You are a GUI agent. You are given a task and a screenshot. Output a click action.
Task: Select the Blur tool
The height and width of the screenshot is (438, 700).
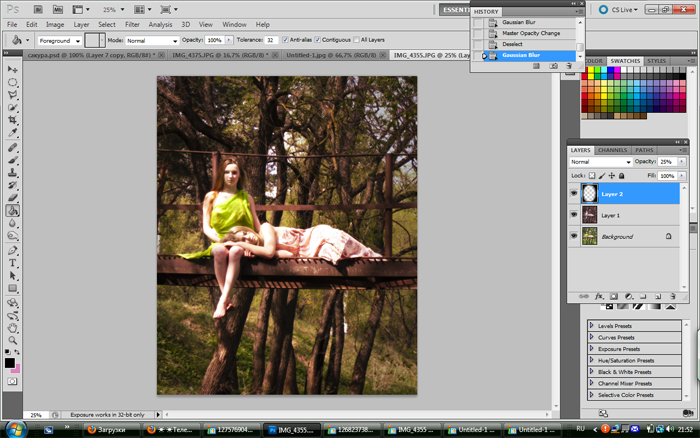[x=12, y=223]
